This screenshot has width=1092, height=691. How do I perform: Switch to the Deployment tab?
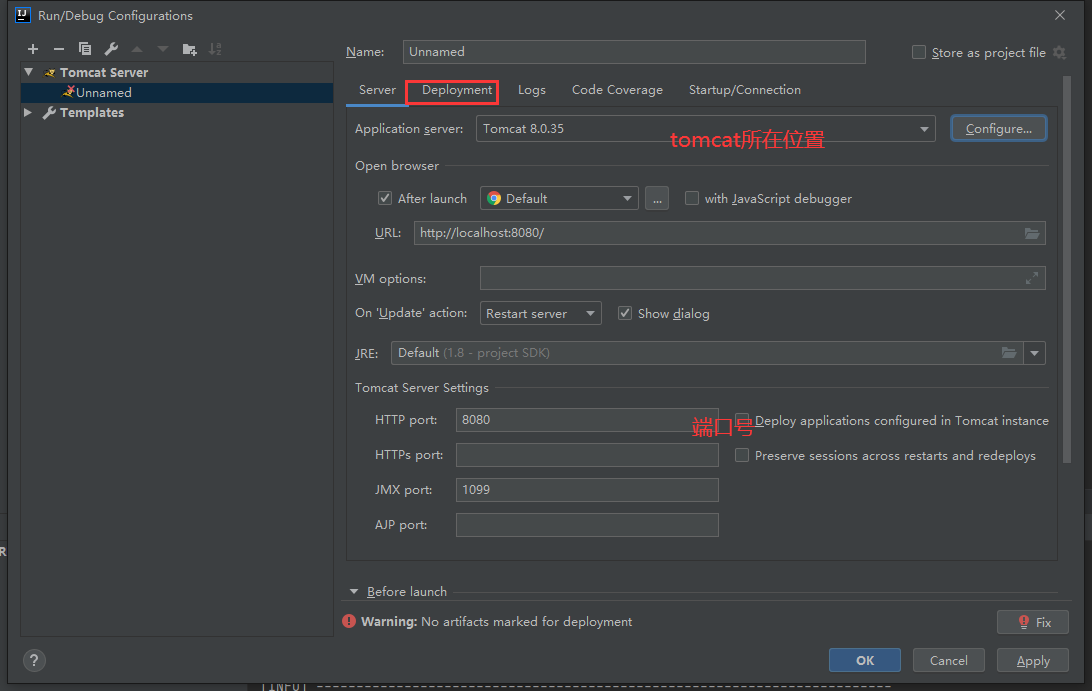pos(457,90)
